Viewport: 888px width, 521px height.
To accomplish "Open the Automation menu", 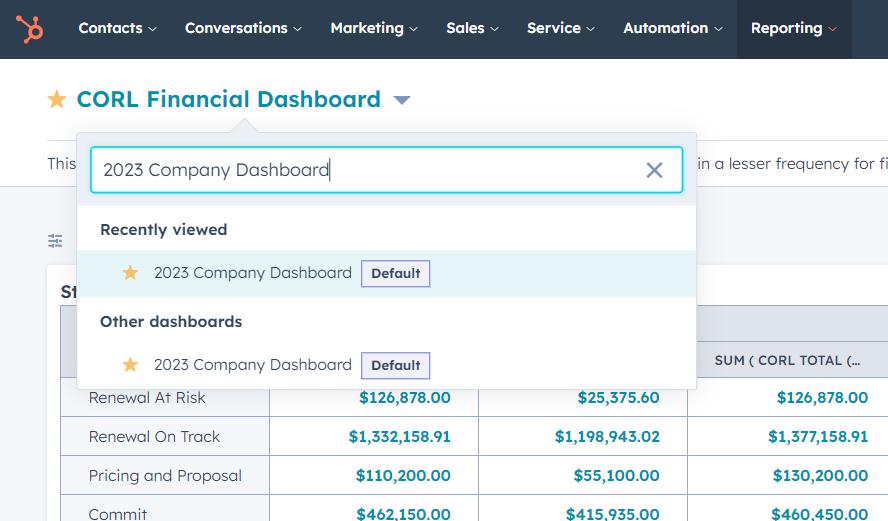I will pos(672,29).
